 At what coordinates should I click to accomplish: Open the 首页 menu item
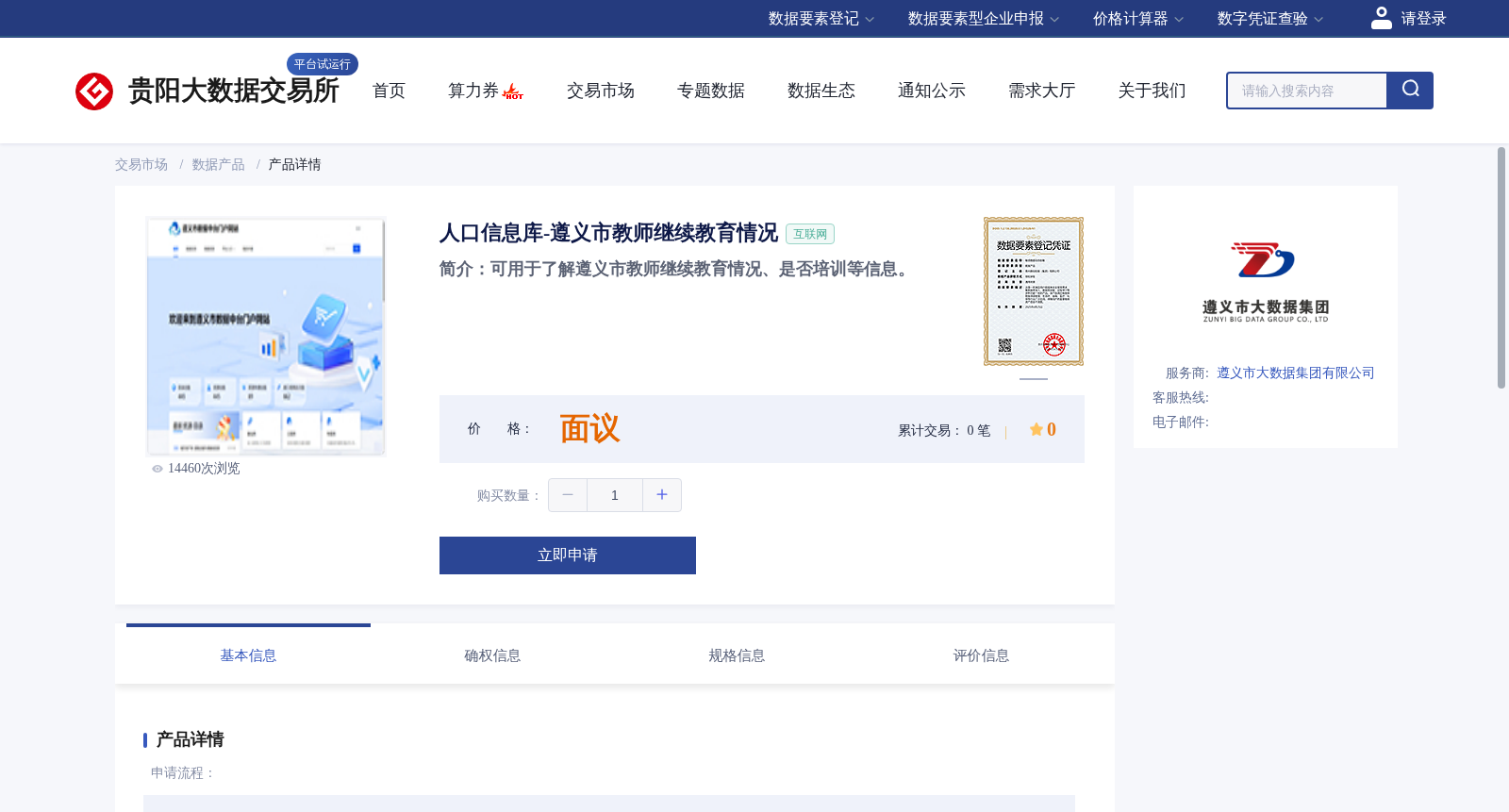[x=389, y=91]
